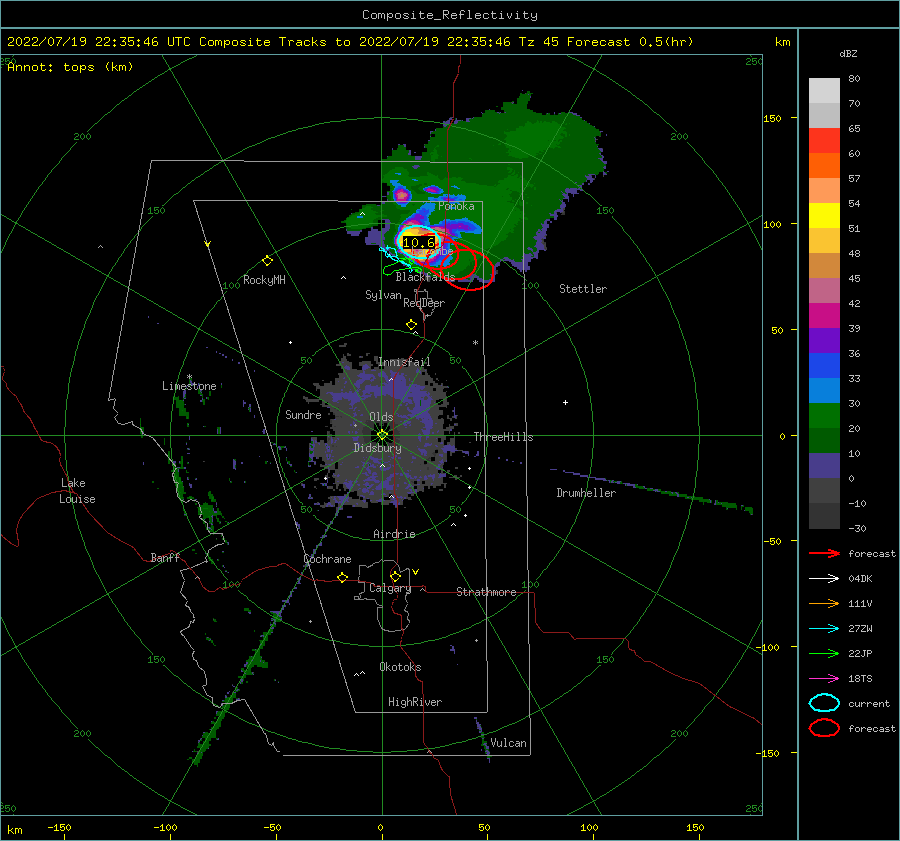Select the Lake Louise label

click(x=77, y=491)
